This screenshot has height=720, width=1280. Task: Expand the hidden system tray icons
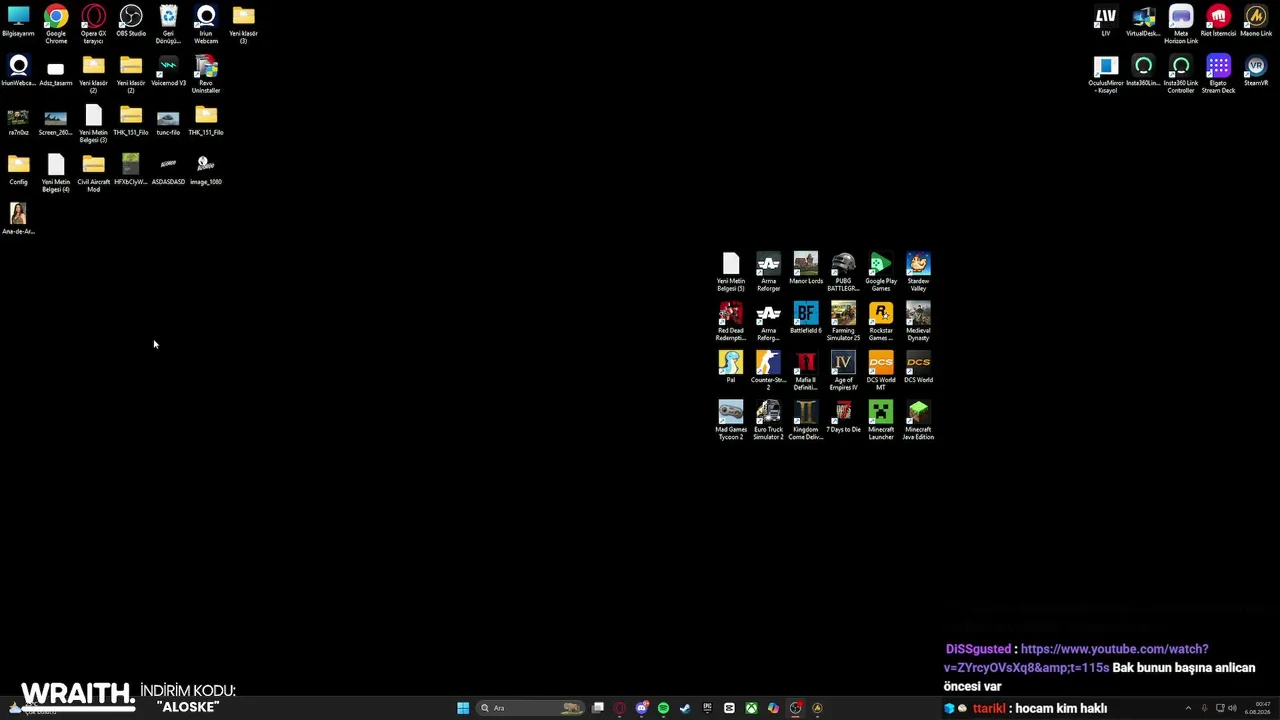pyautogui.click(x=1188, y=708)
